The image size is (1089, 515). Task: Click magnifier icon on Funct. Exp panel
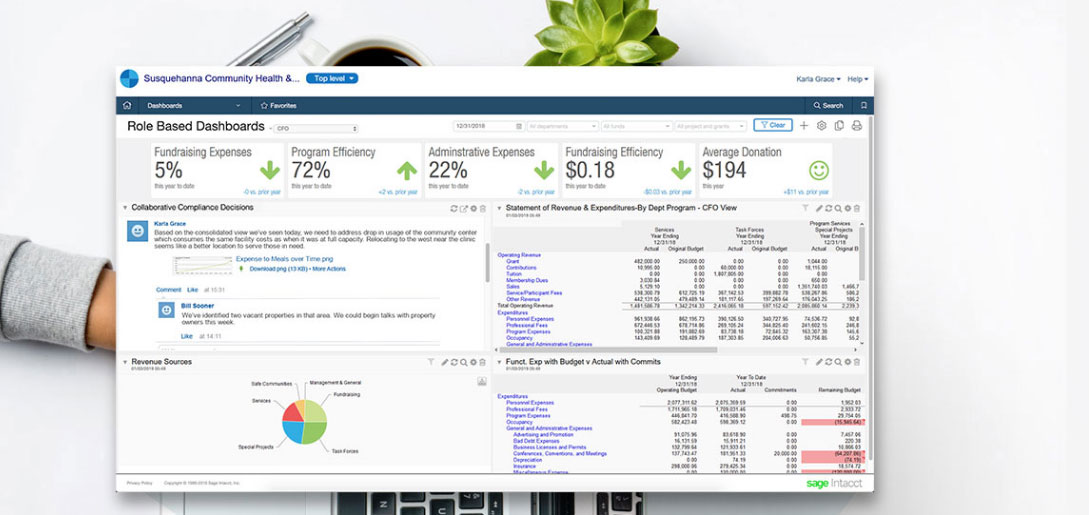[x=838, y=362]
